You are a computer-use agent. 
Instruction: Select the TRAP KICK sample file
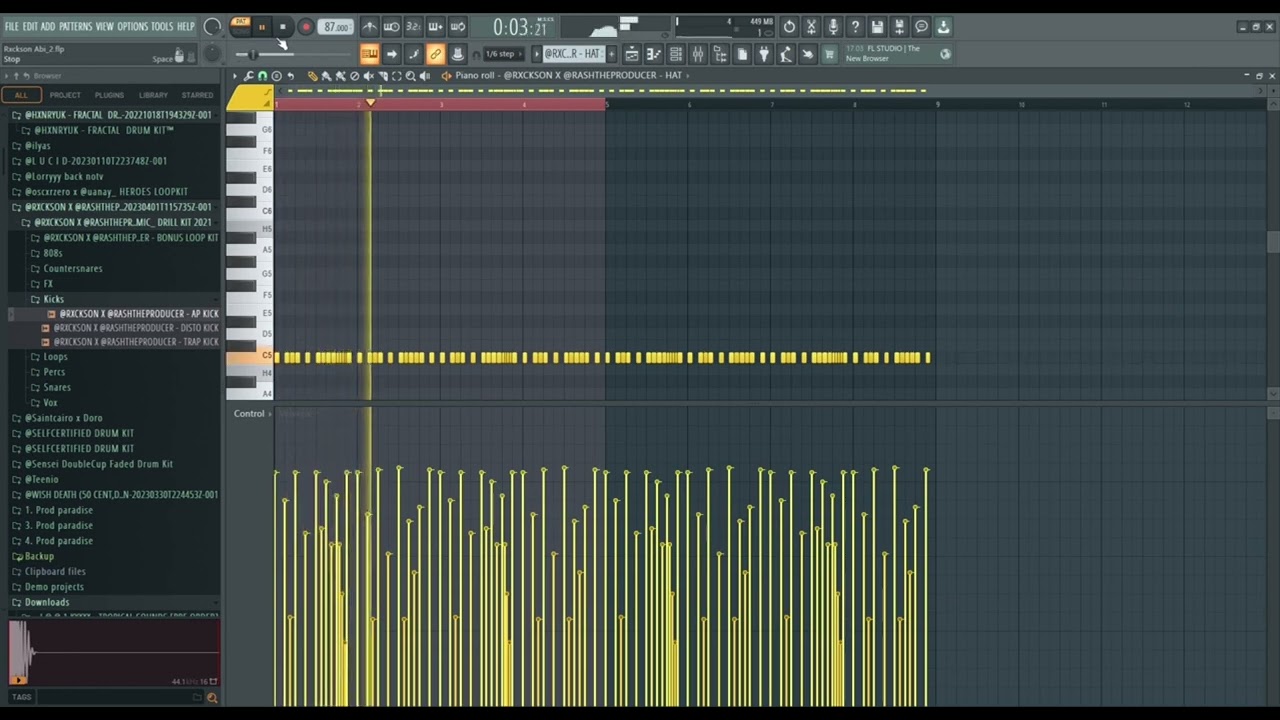[x=130, y=342]
